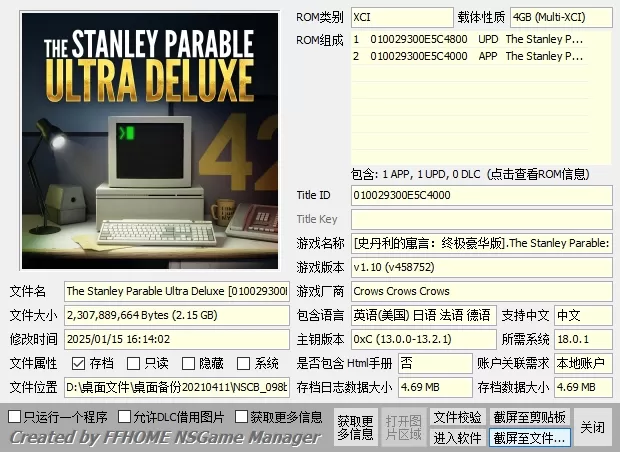
Task: Click the 游戏名称 game name field
Action: tap(481, 243)
